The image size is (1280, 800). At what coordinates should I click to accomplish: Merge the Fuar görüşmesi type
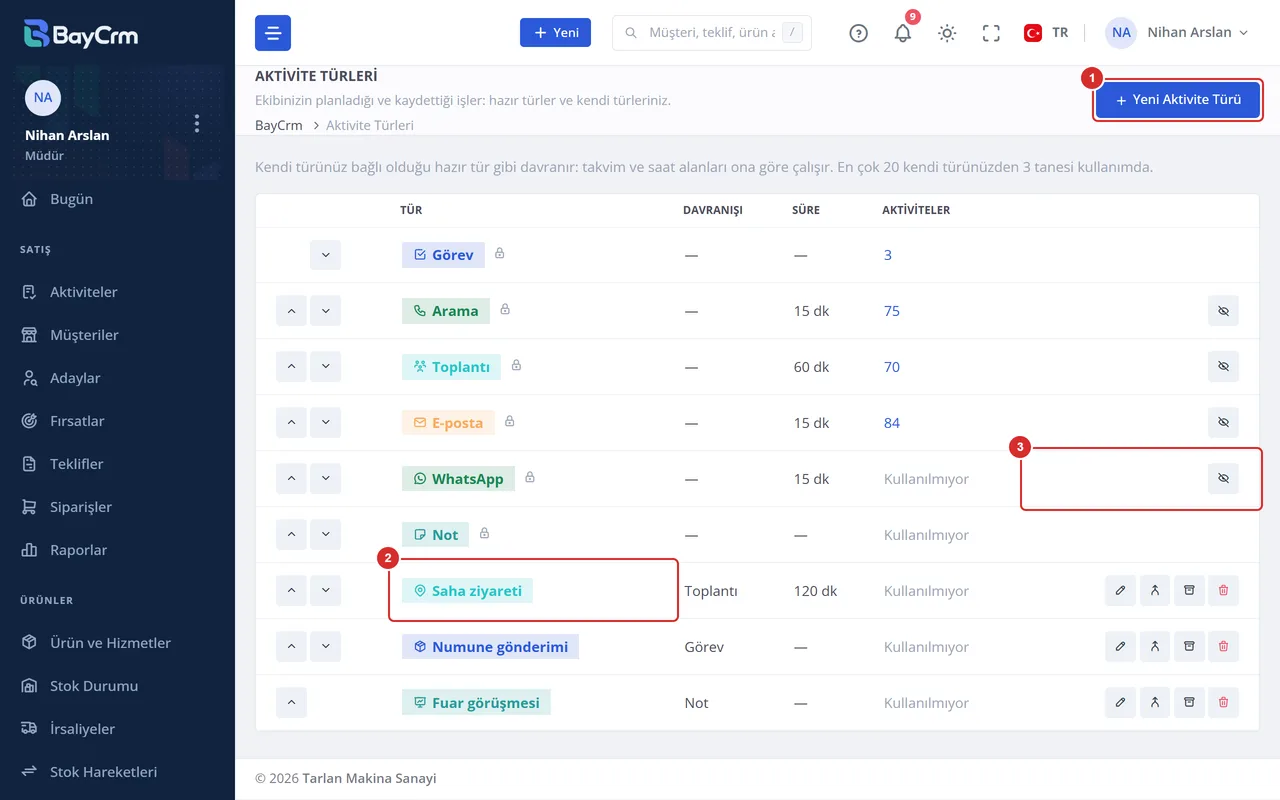[1154, 703]
